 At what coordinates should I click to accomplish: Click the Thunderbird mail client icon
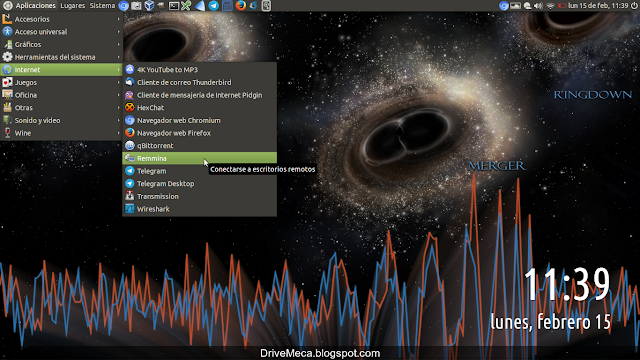pos(130,82)
